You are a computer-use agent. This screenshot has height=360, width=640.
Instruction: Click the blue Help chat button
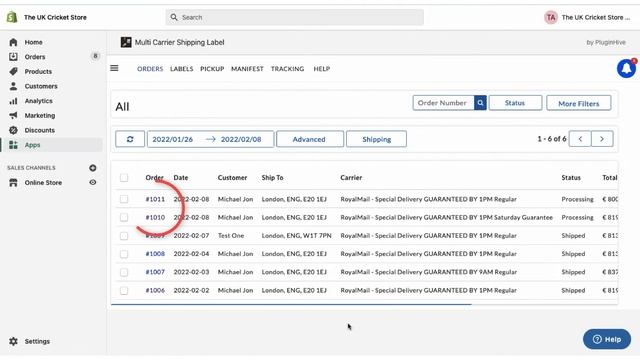point(607,339)
